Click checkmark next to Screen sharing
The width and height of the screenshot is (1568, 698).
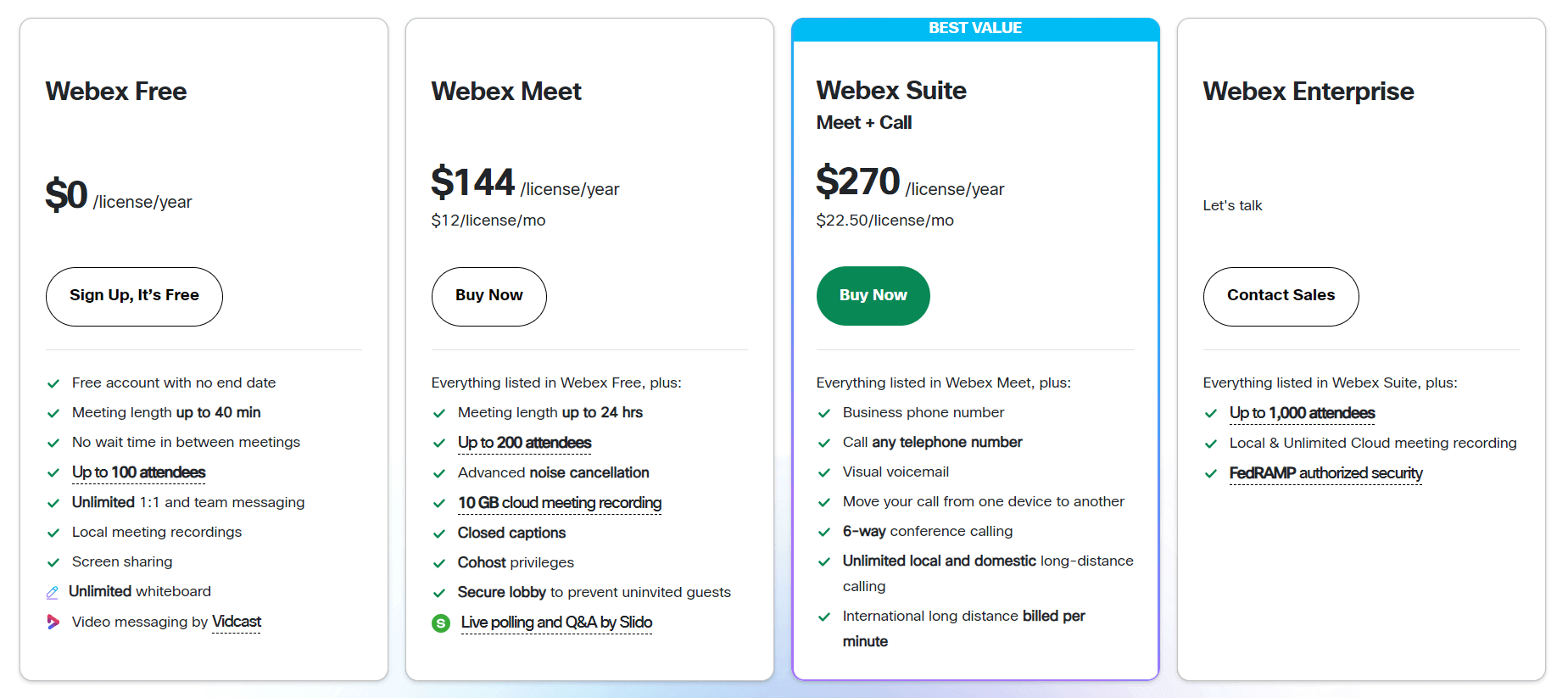click(x=53, y=562)
